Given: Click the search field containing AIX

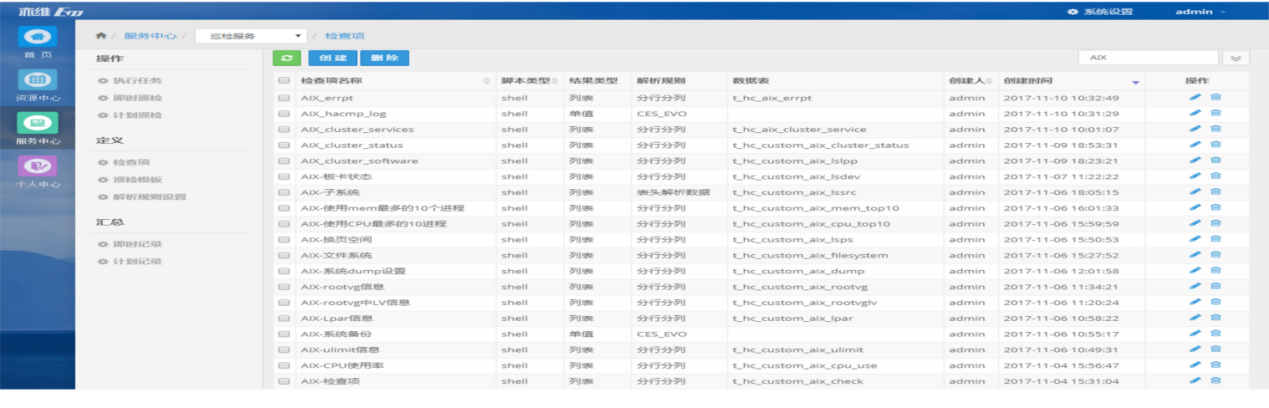Looking at the screenshot, I should [1147, 58].
